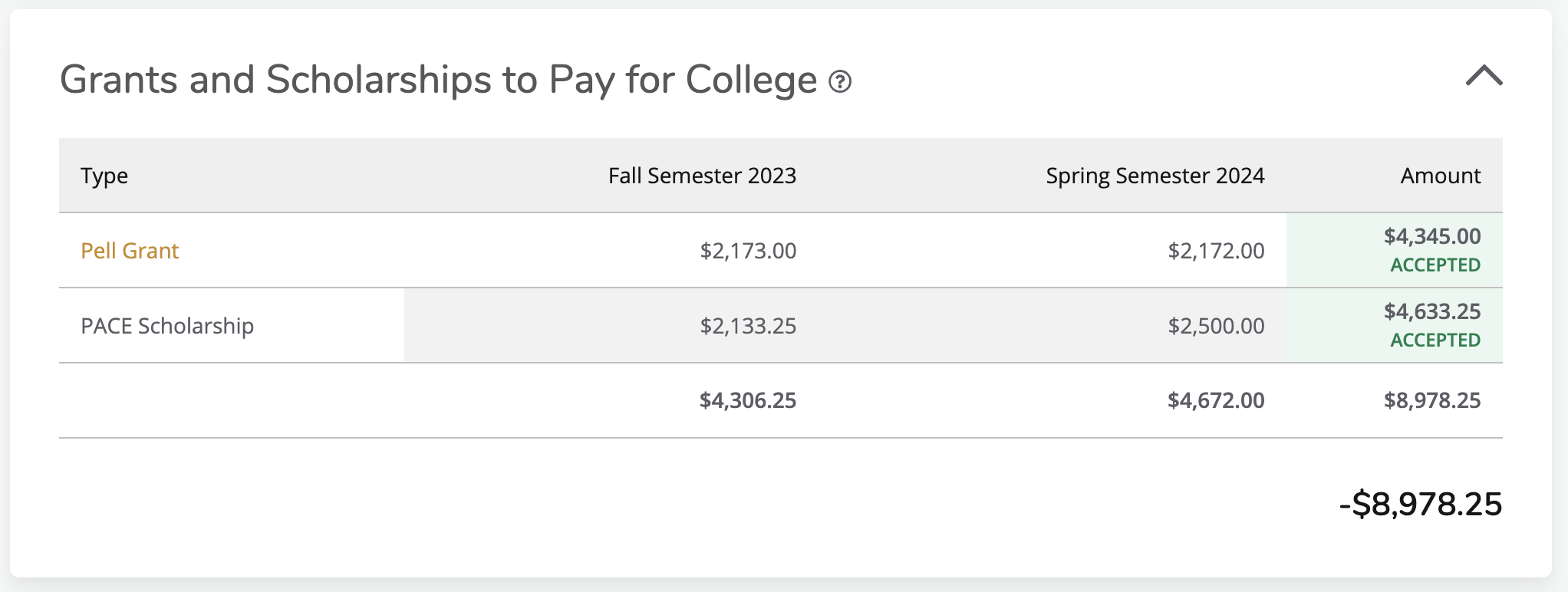Click the fall total $4,306.25
This screenshot has width=1568, height=592.
[748, 400]
